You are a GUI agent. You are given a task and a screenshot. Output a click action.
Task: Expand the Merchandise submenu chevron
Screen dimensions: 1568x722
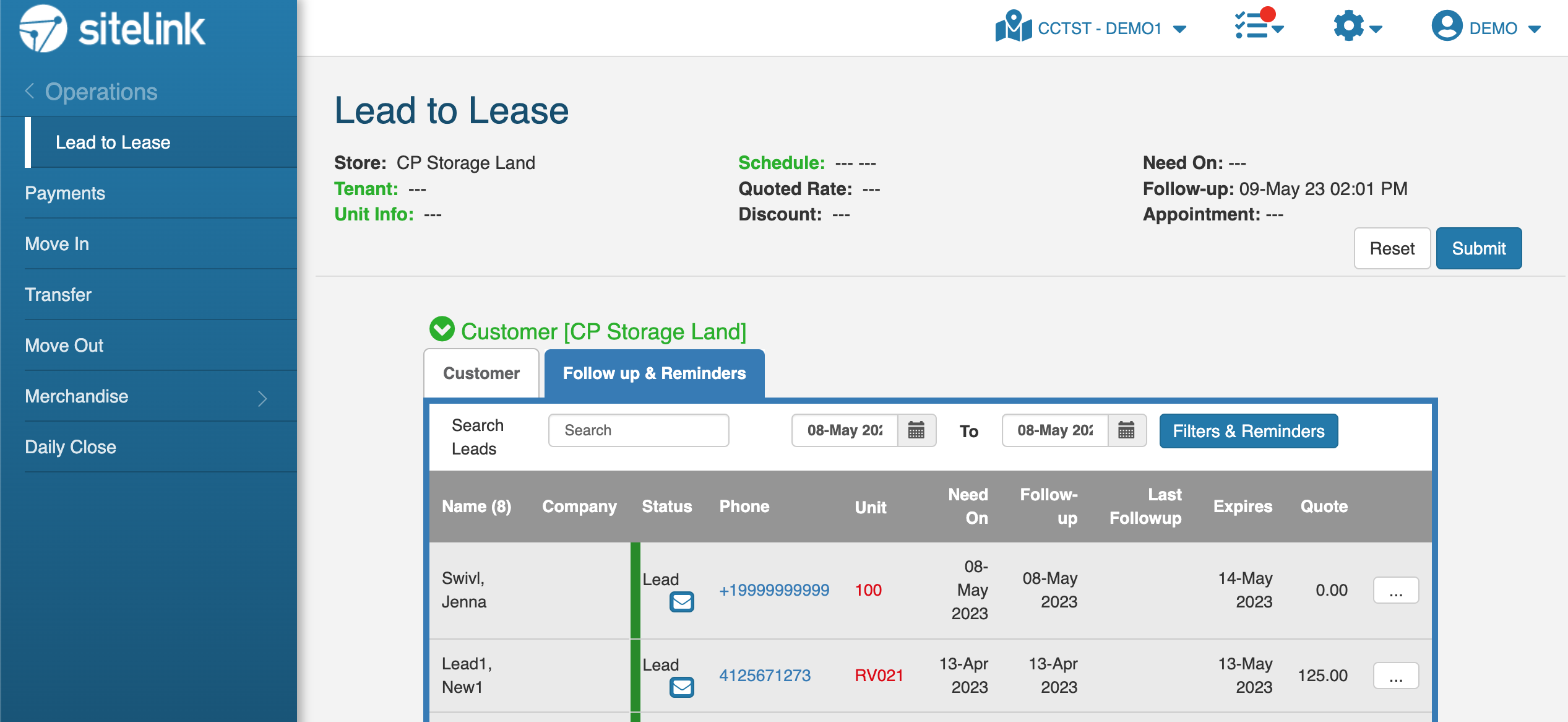tap(262, 398)
